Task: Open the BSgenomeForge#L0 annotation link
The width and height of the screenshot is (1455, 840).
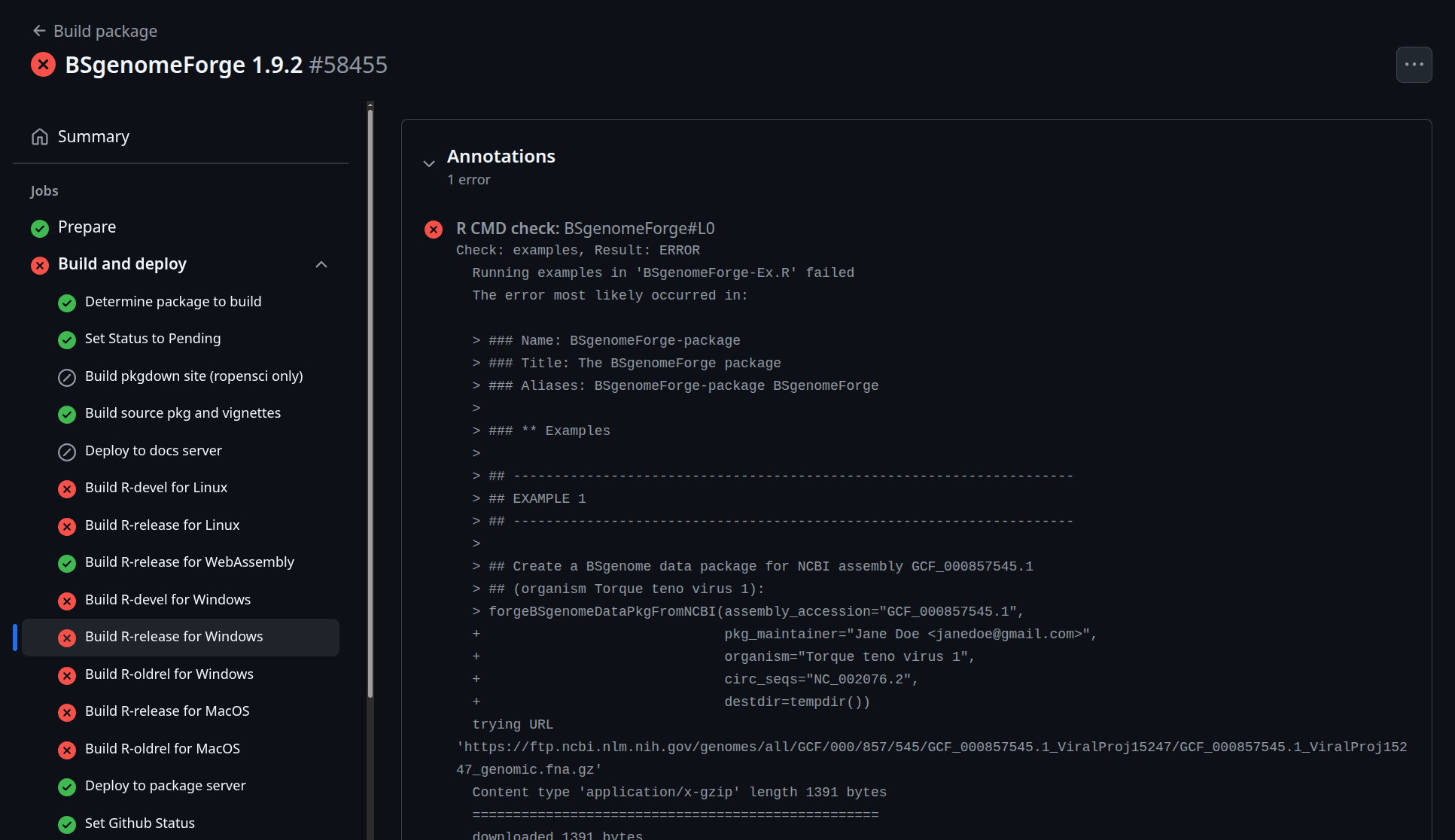Action: [639, 229]
